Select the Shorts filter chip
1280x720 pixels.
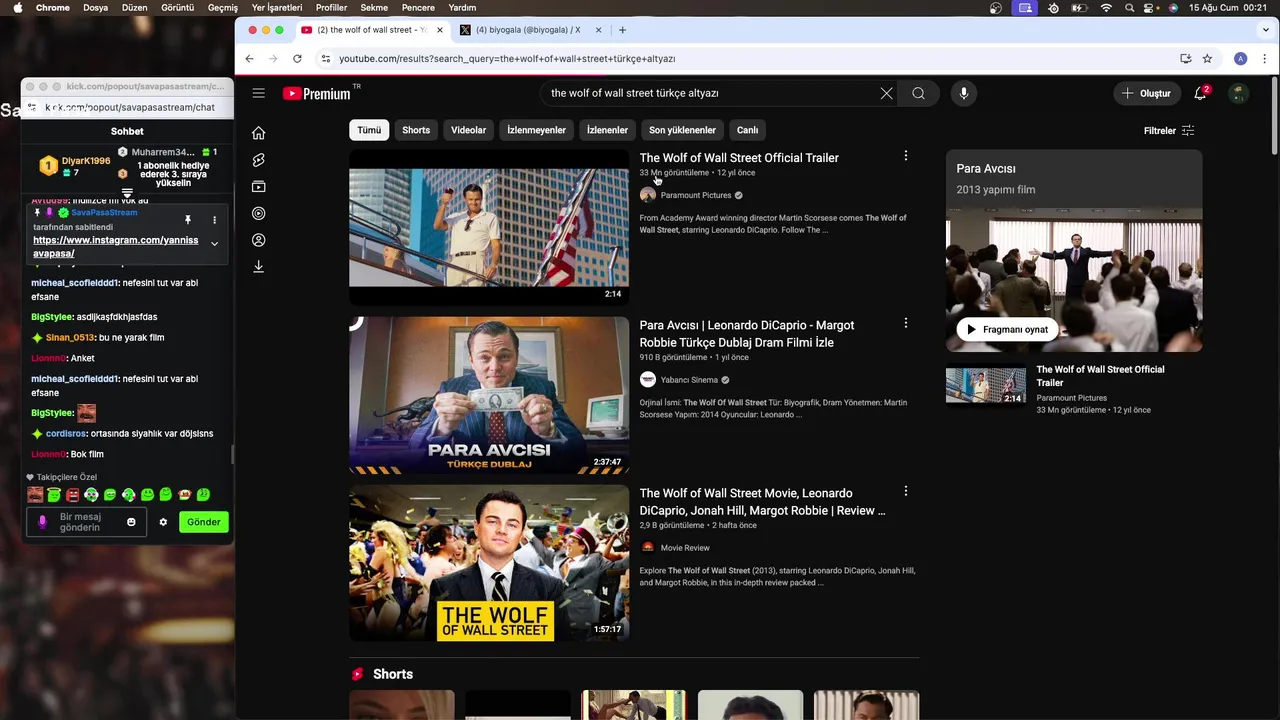pyautogui.click(x=416, y=130)
